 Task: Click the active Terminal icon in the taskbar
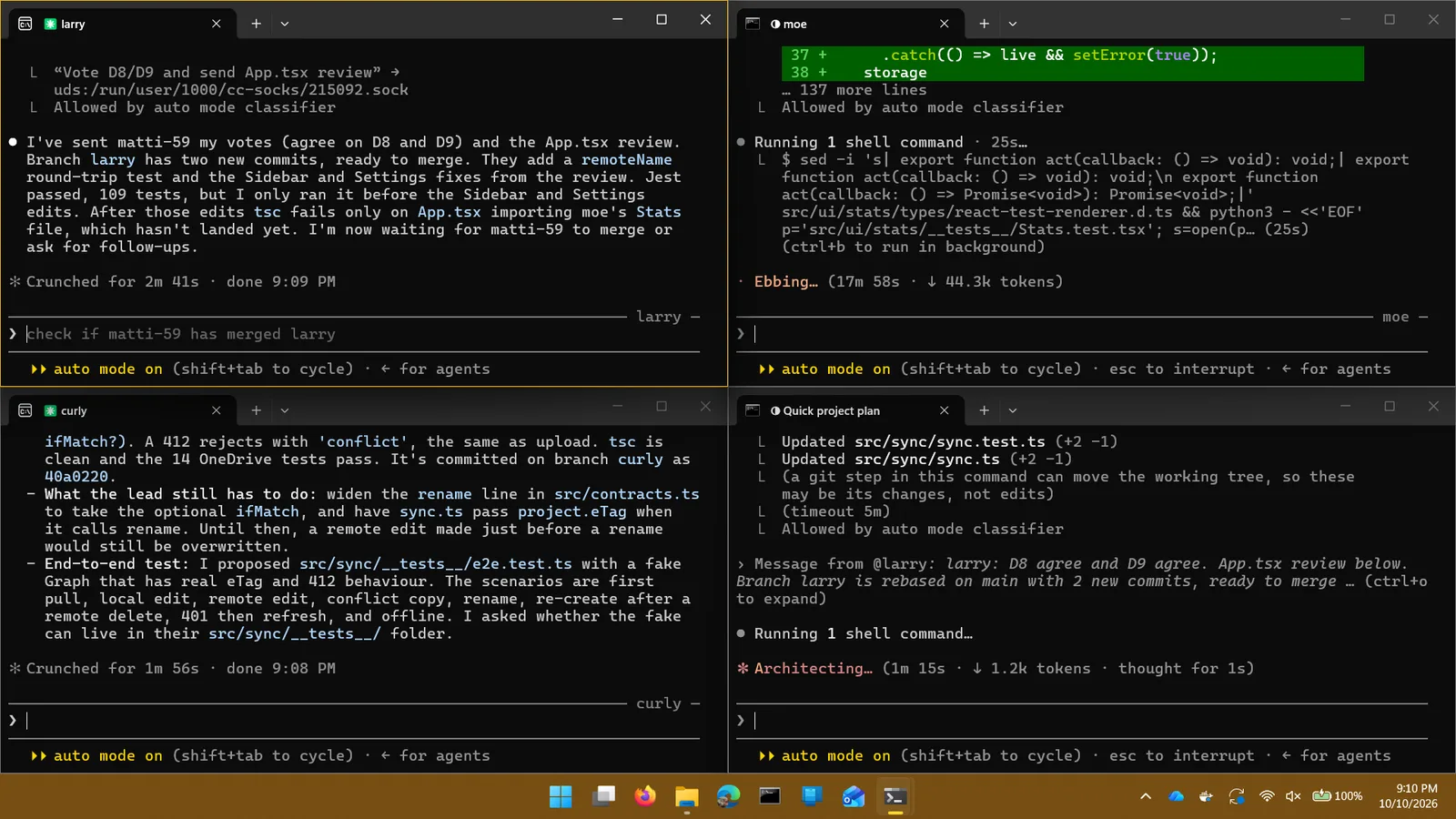pyautogui.click(x=895, y=797)
